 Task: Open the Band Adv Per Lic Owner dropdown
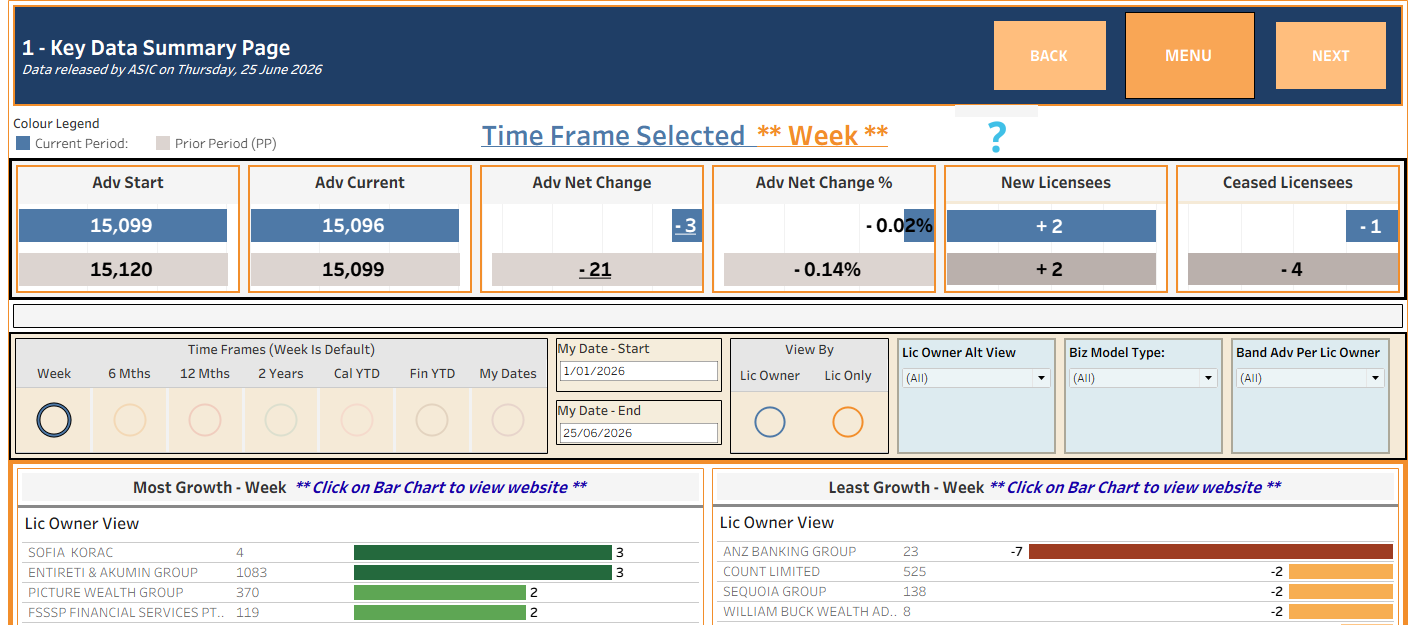1310,378
